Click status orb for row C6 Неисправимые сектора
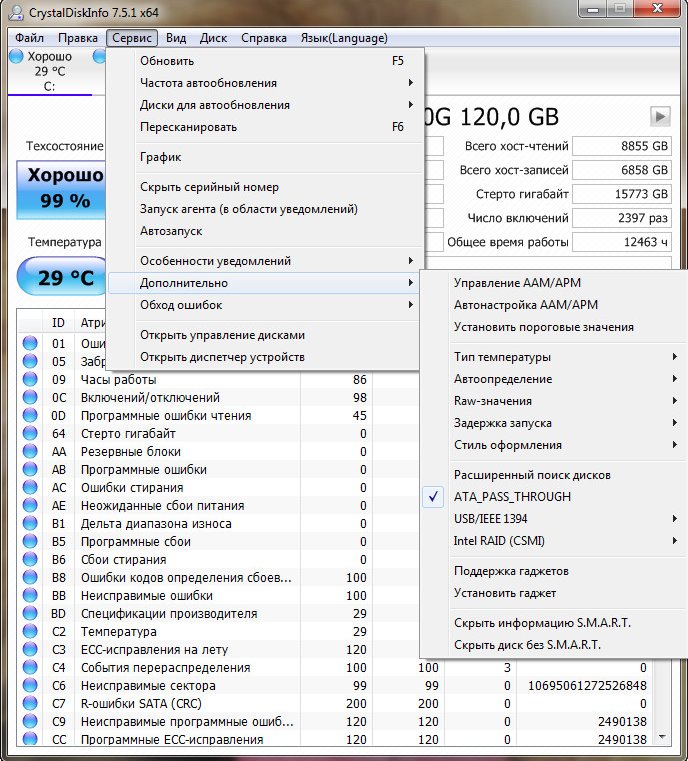688x761 pixels. click(30, 685)
